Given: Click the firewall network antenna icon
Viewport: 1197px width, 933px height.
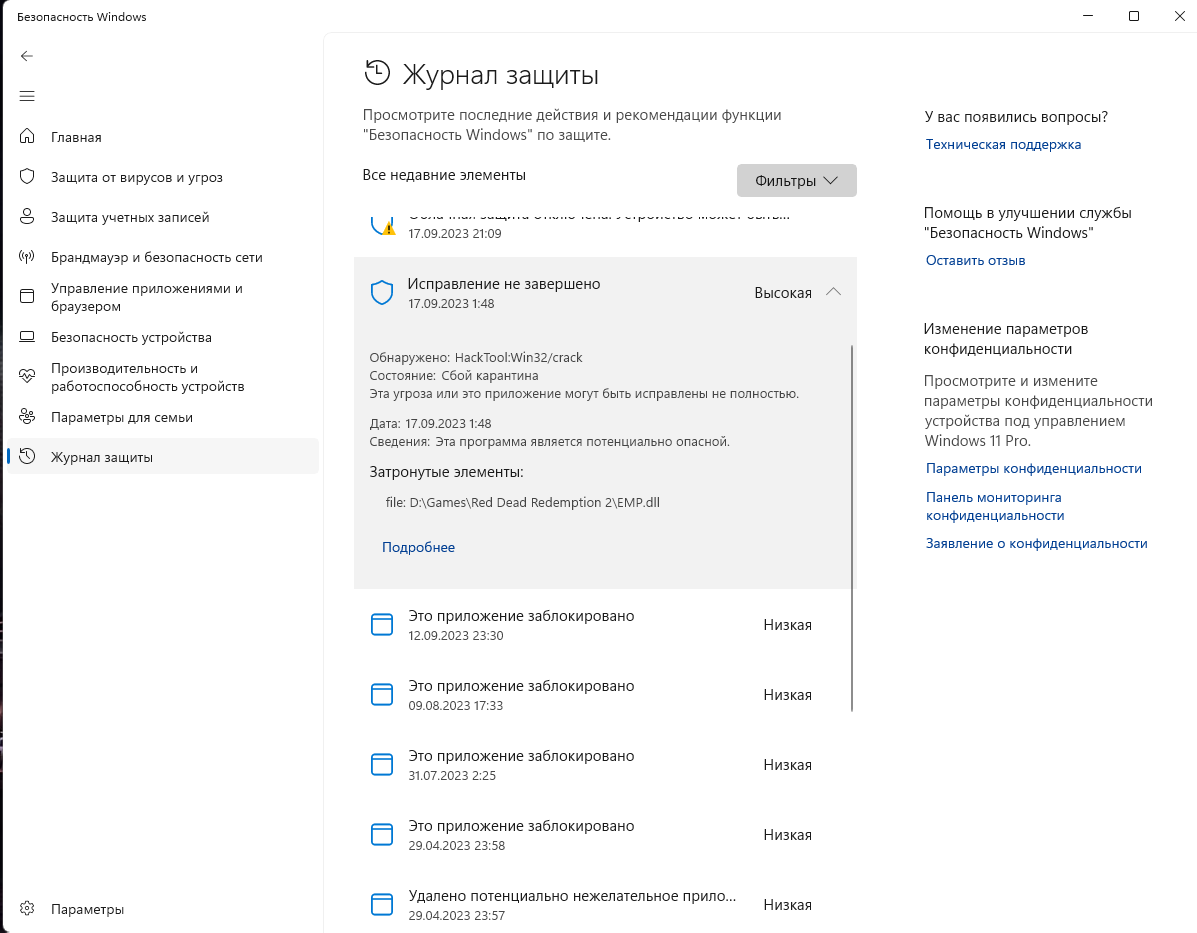Looking at the screenshot, I should pyautogui.click(x=28, y=257).
